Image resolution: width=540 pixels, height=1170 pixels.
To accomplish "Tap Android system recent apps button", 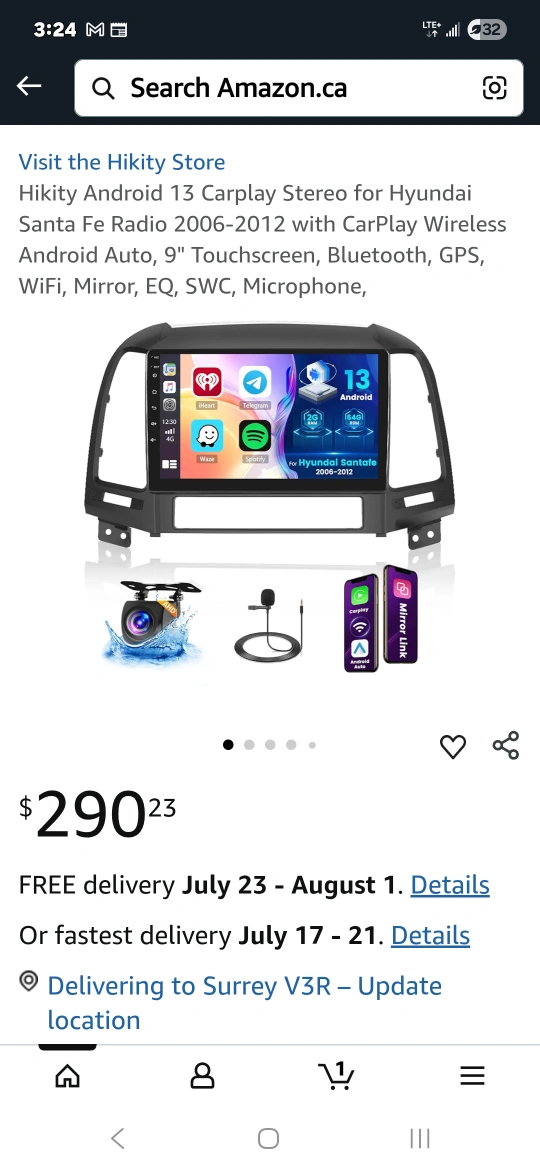I will 420,1138.
